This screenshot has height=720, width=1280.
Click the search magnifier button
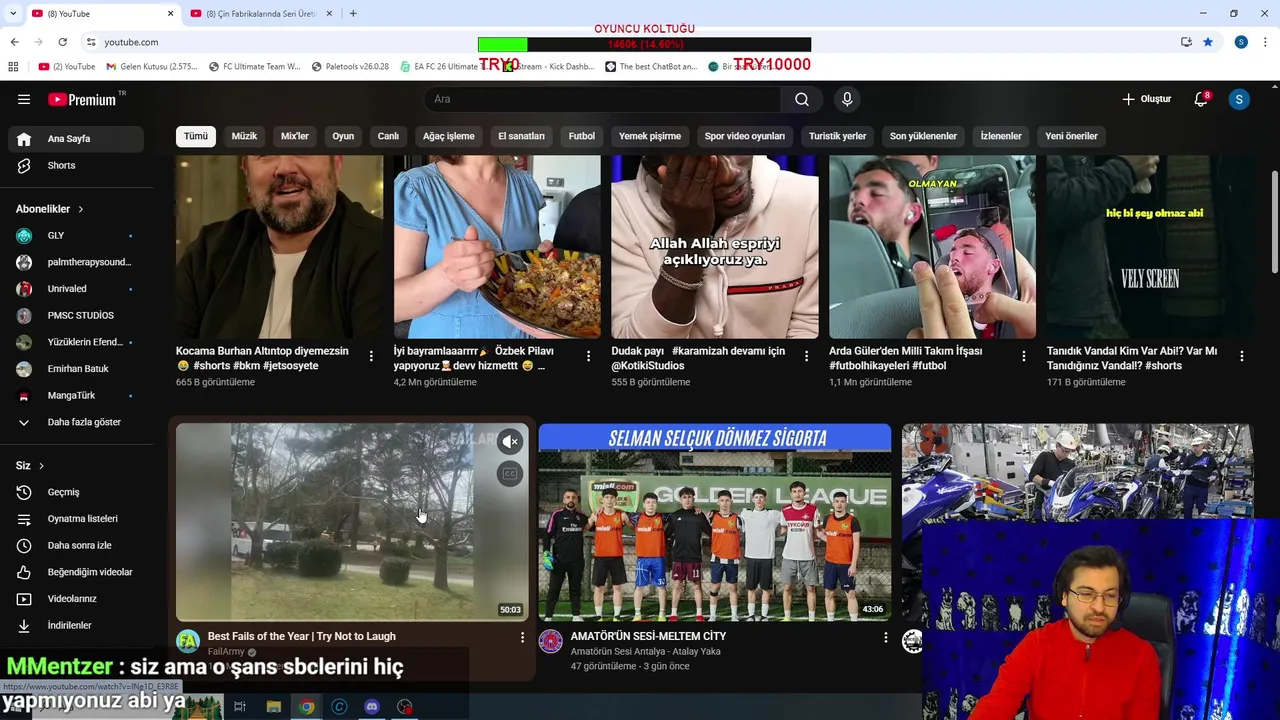point(802,99)
